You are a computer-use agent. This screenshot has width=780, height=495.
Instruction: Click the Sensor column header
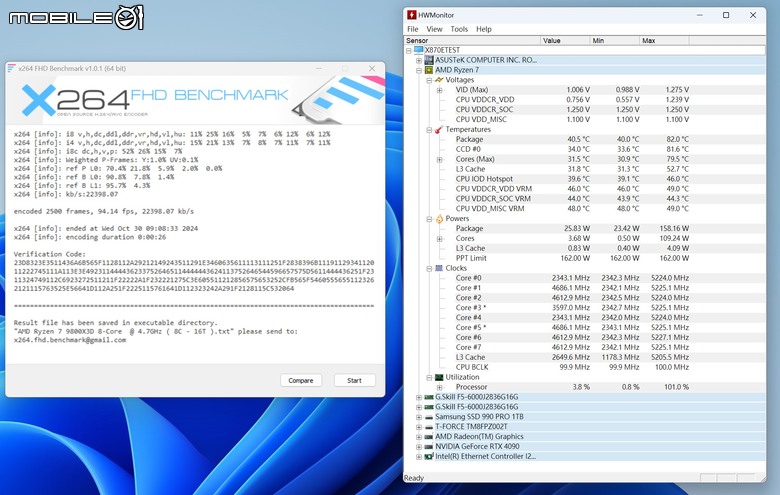tap(472, 40)
